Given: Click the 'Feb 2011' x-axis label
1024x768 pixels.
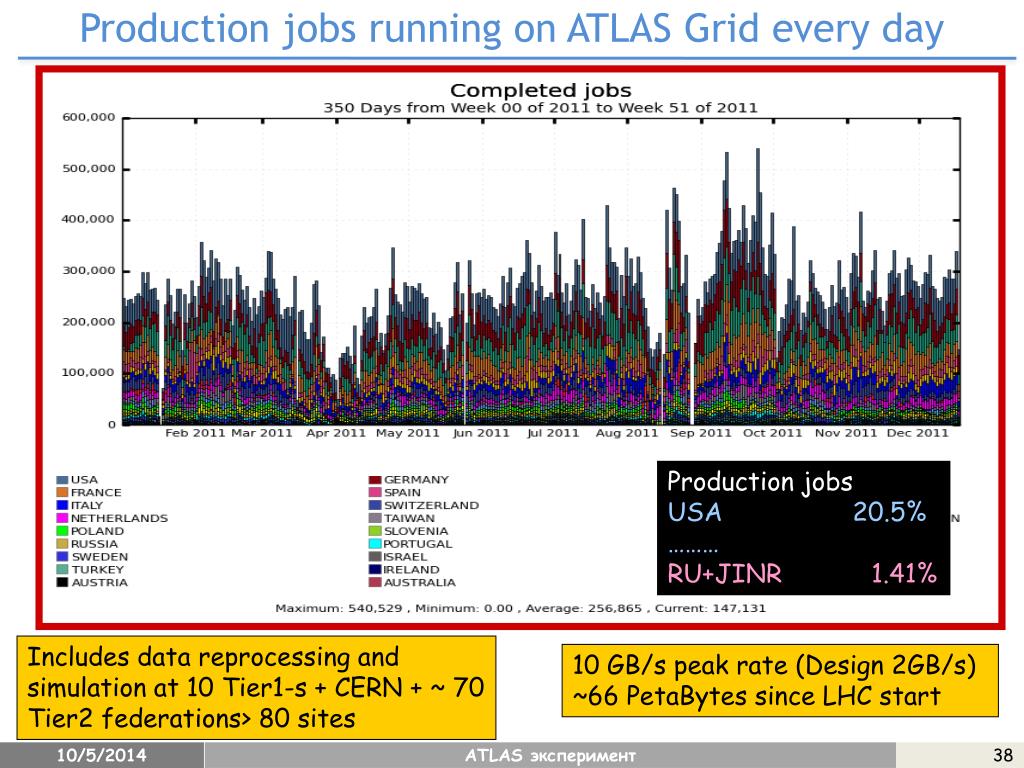Looking at the screenshot, I should (x=195, y=433).
